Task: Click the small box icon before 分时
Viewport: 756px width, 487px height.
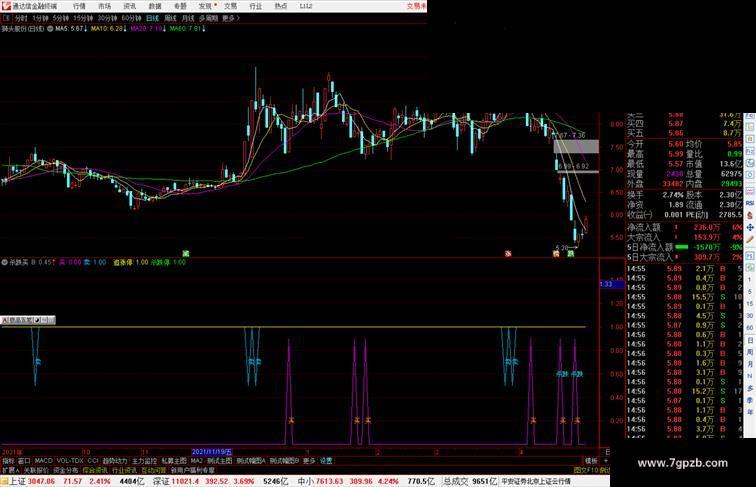Action: click(x=6, y=18)
